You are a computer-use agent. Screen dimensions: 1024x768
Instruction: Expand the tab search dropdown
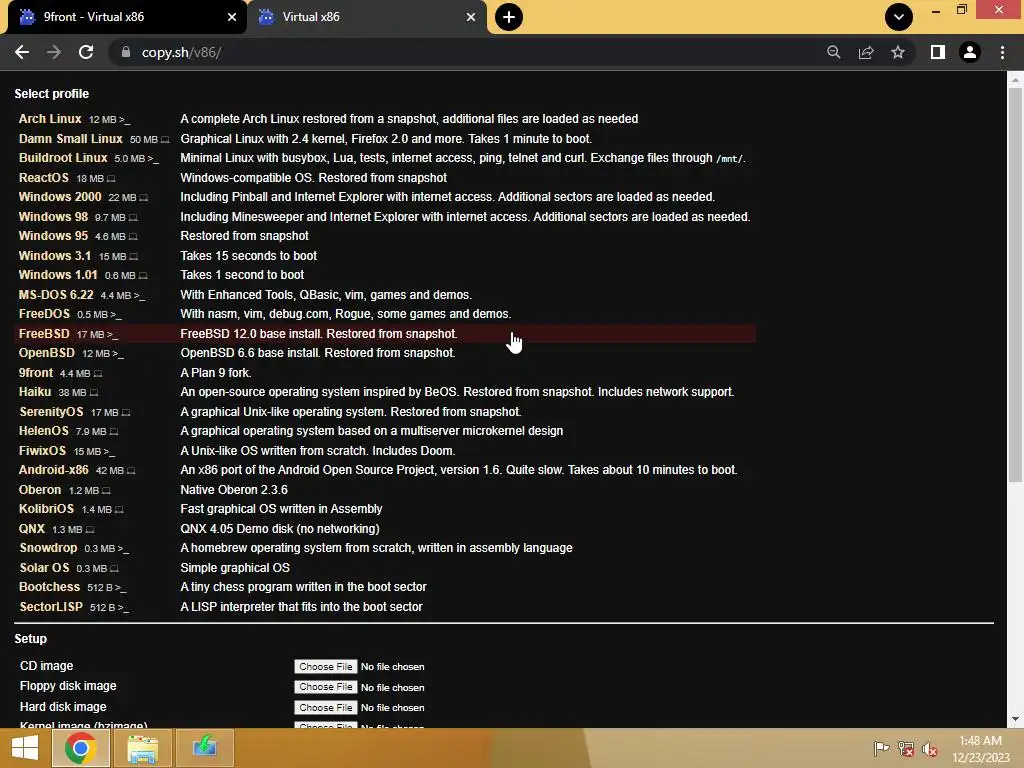coord(899,17)
